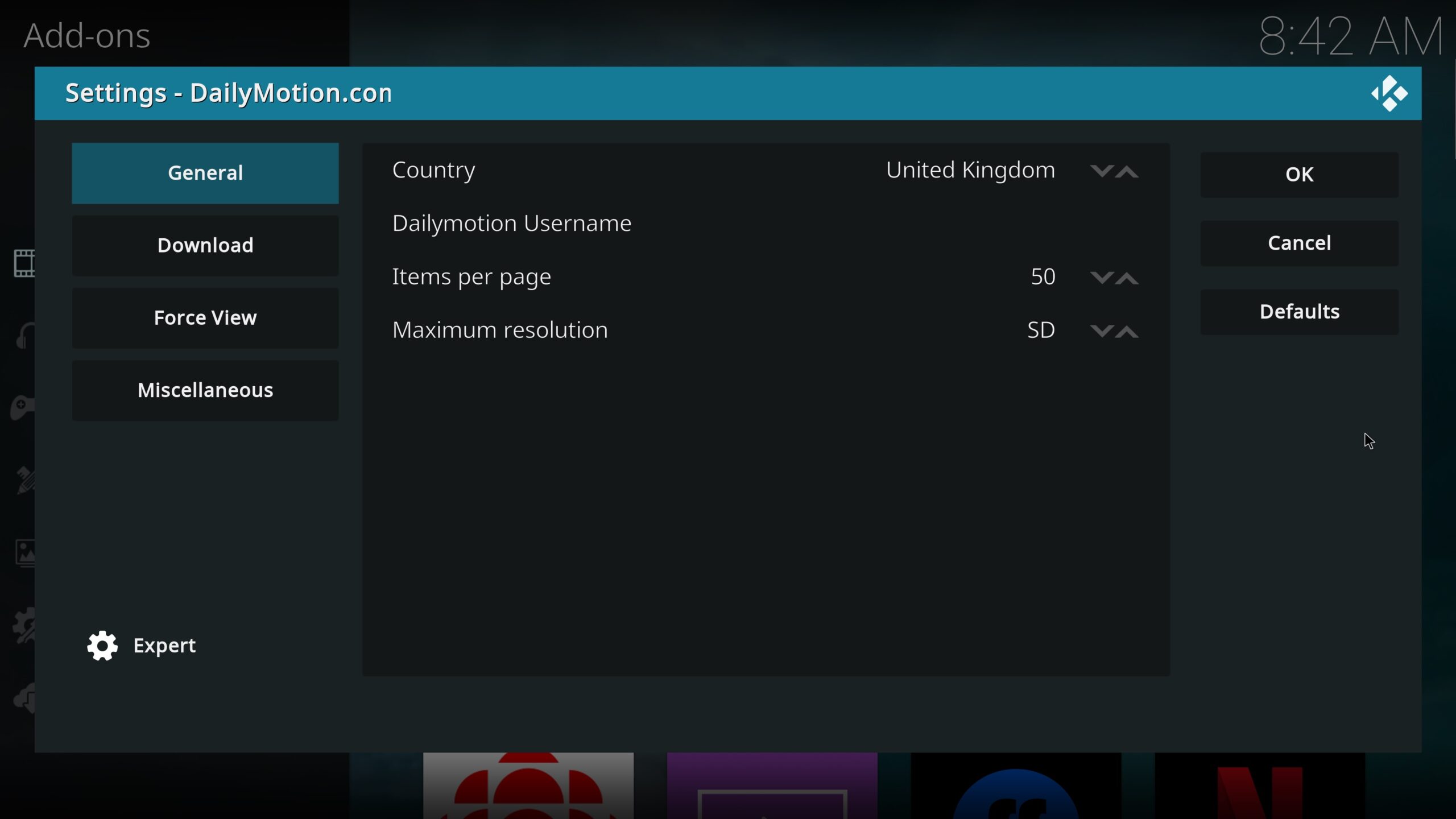Open the Miscellaneous settings tab
1456x819 pixels.
click(x=205, y=390)
